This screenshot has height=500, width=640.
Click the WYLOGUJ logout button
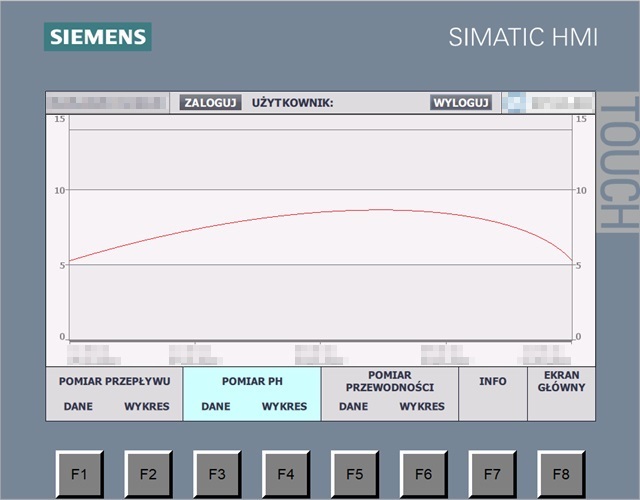pos(461,102)
